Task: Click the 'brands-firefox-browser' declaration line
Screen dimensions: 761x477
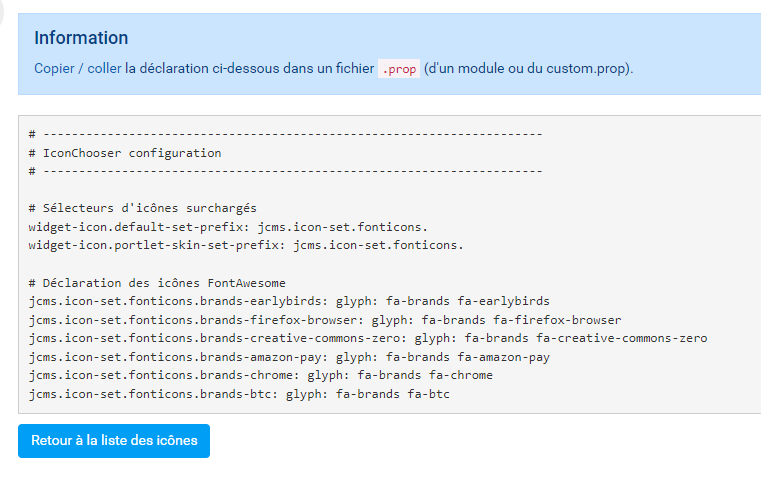Action: point(325,320)
